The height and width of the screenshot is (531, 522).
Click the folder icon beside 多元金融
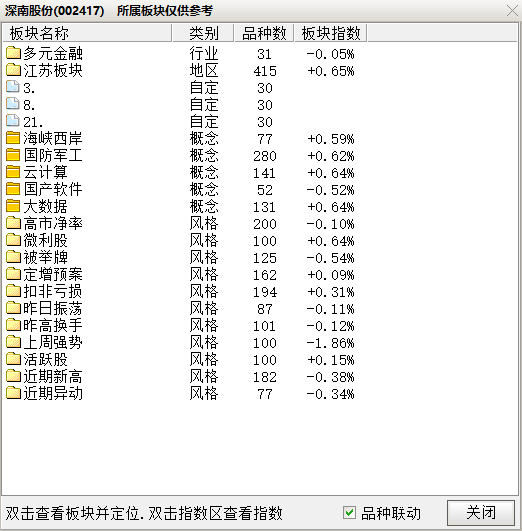click(x=13, y=53)
